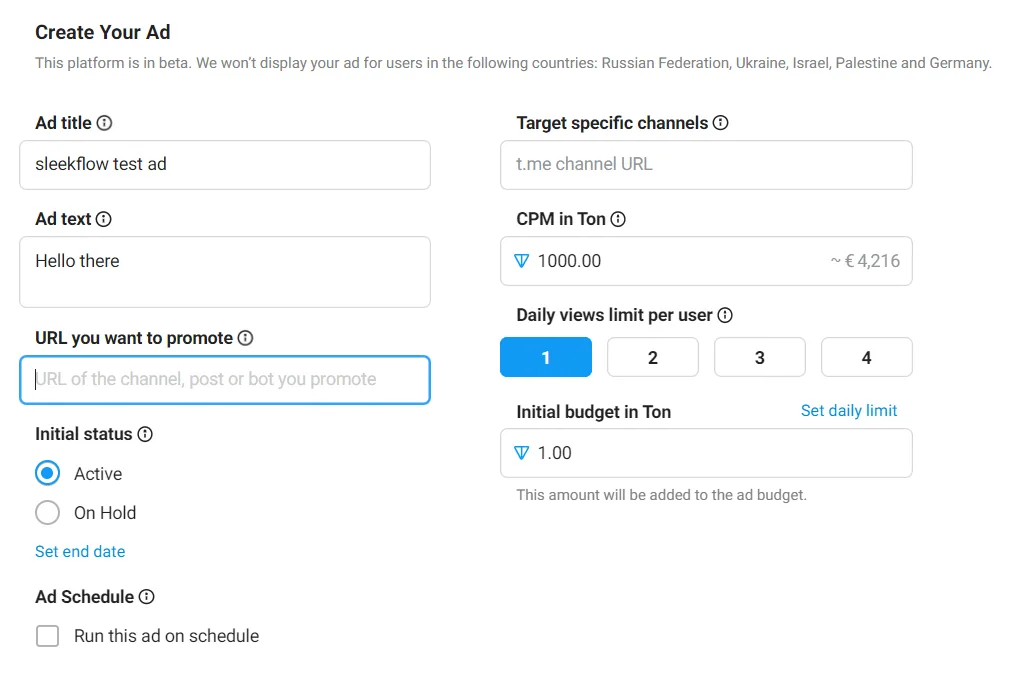Choose 4 as daily views limit
The width and height of the screenshot is (1022, 677).
click(x=866, y=357)
